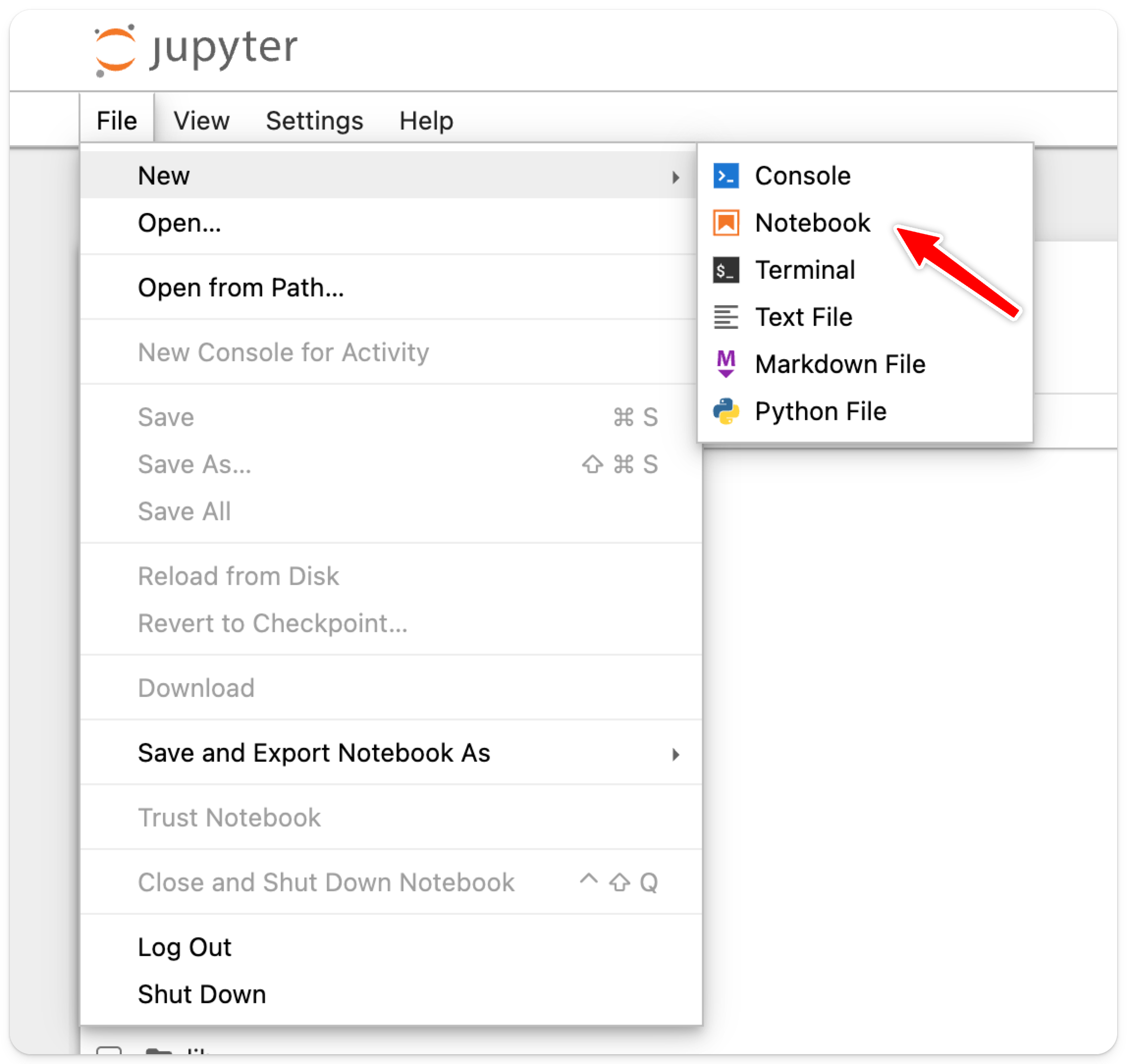The image size is (1127, 1064).
Task: Click the Console icon in New submenu
Action: click(x=725, y=176)
